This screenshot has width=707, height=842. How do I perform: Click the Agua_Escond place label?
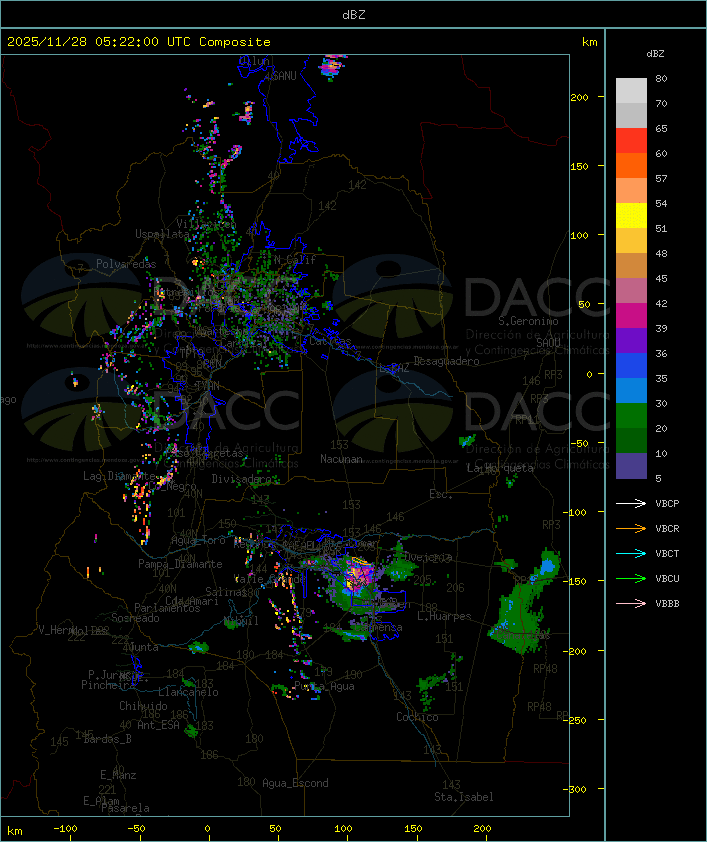pos(295,783)
